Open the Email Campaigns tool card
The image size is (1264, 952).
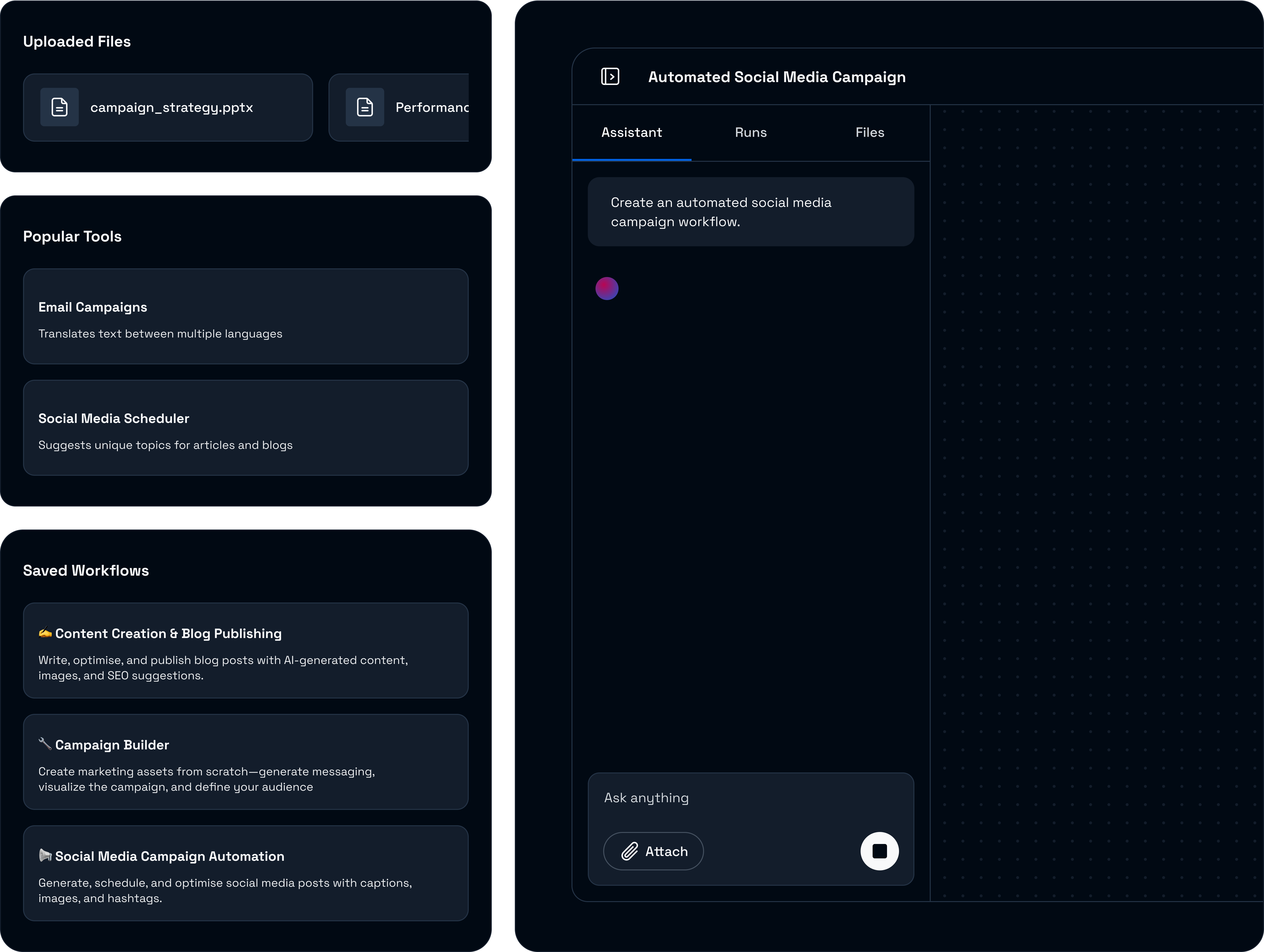pos(246,316)
